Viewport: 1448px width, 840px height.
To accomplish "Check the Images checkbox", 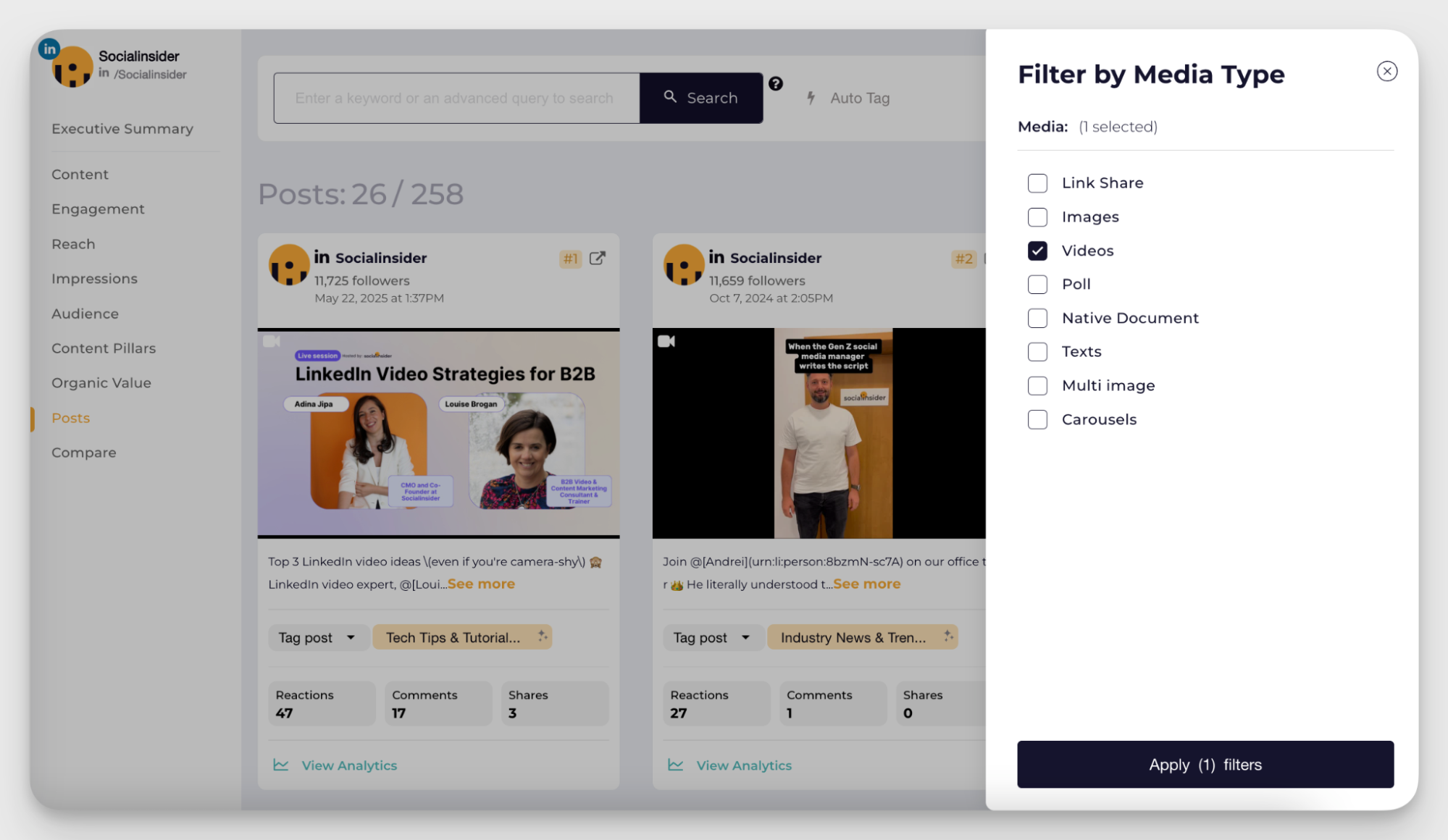I will click(x=1037, y=217).
